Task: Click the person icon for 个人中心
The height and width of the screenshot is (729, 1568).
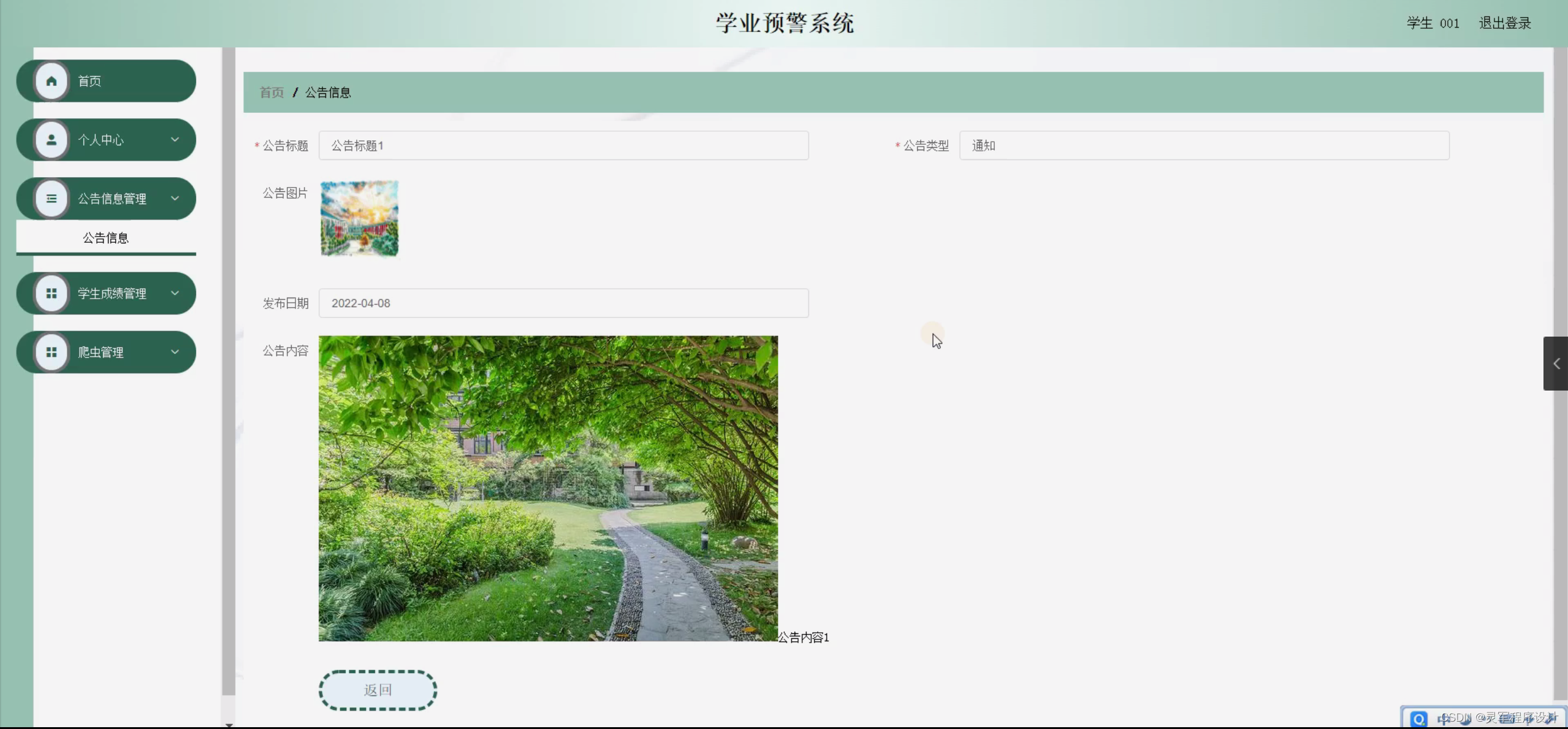Action: (x=51, y=140)
